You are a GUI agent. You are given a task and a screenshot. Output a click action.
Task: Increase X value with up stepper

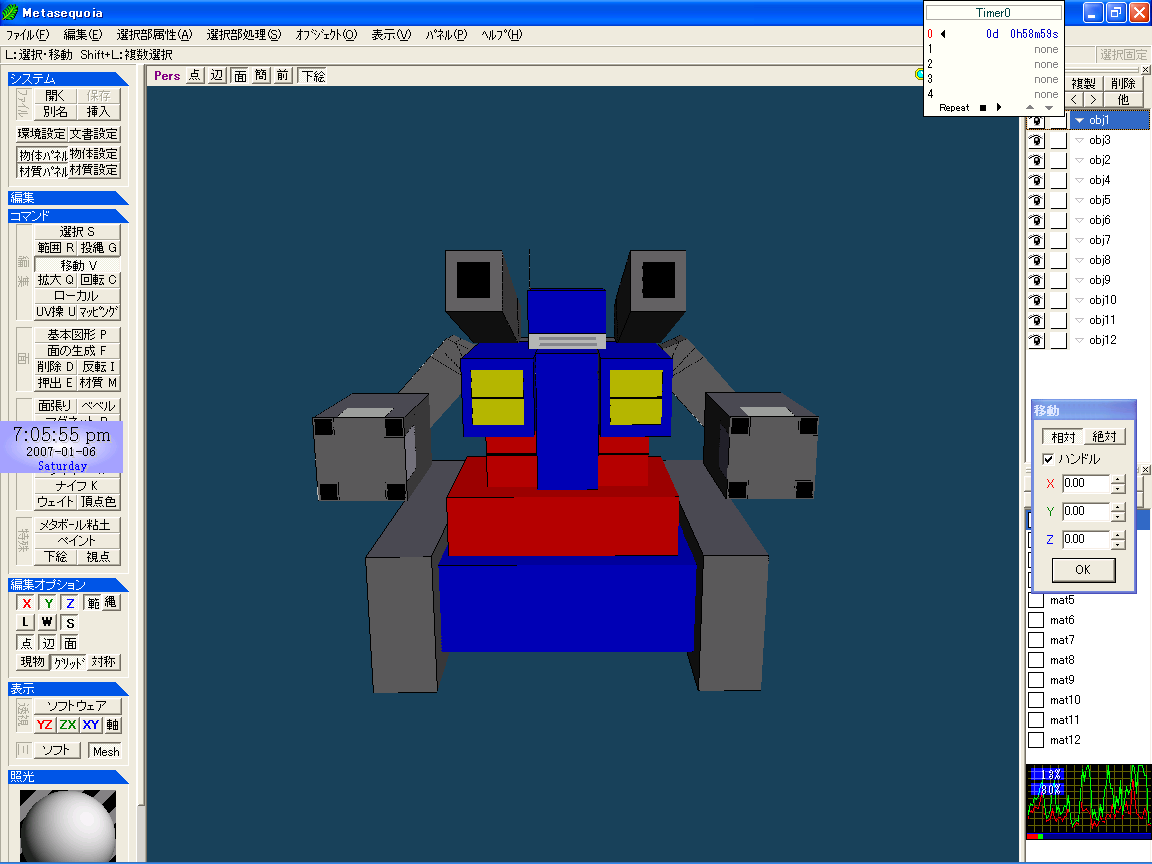pyautogui.click(x=1117, y=479)
